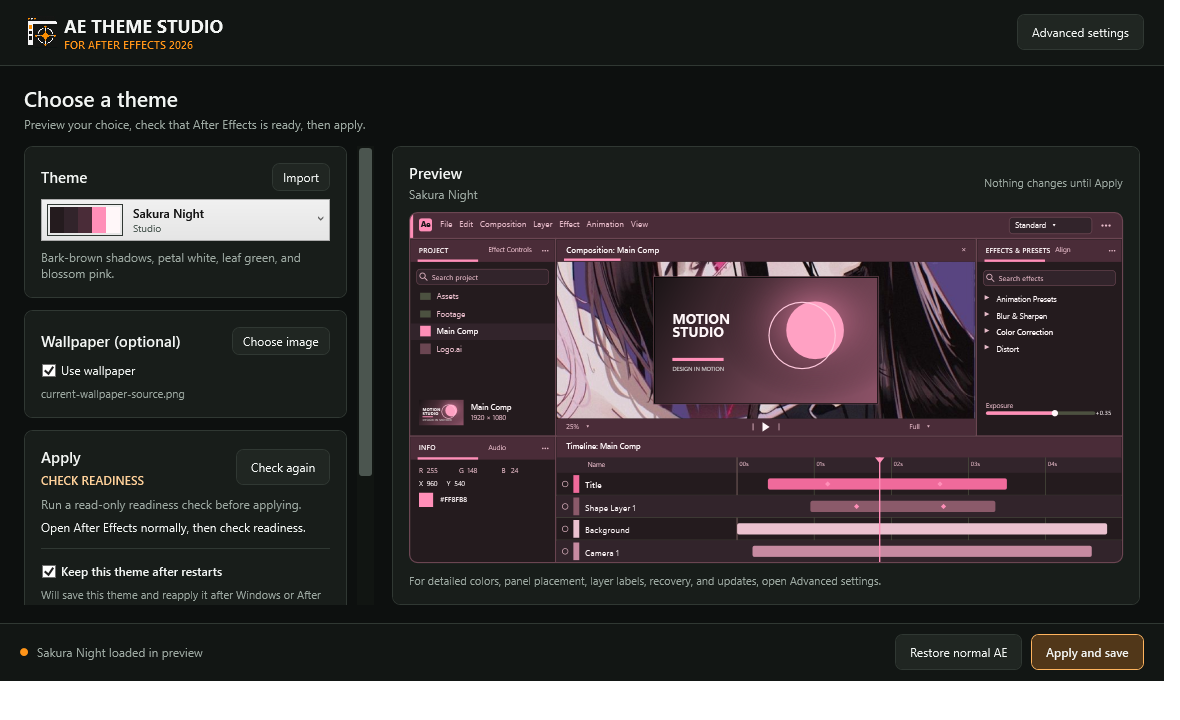Click the Search effects field
Viewport: 1180px width, 720px height.
[x=1049, y=278]
